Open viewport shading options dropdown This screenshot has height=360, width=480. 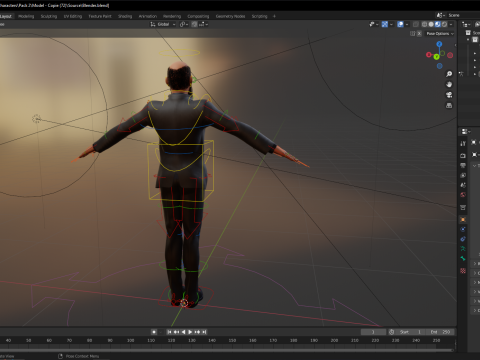(451, 24)
